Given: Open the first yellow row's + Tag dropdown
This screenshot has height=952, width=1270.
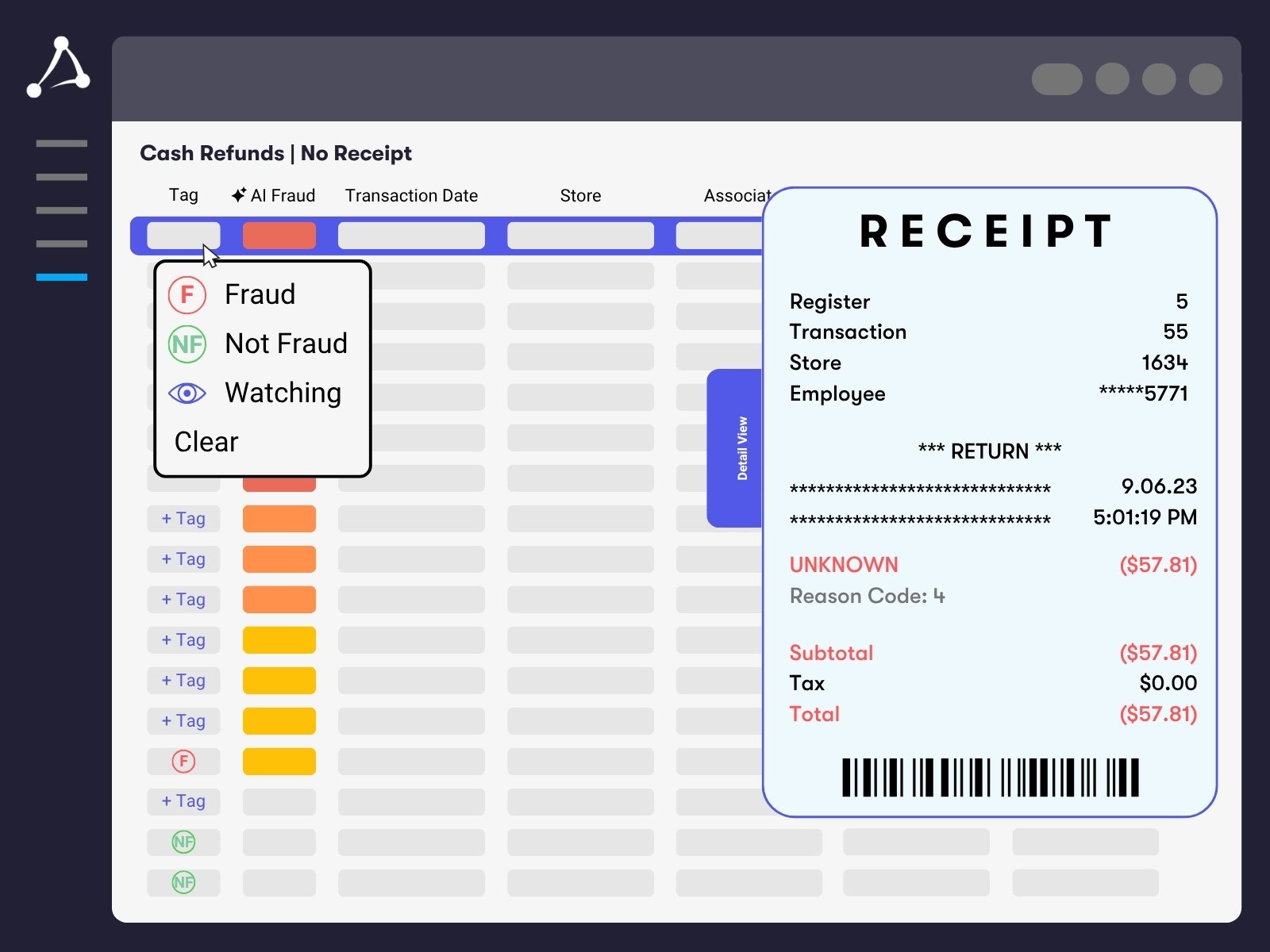Looking at the screenshot, I should pyautogui.click(x=183, y=640).
